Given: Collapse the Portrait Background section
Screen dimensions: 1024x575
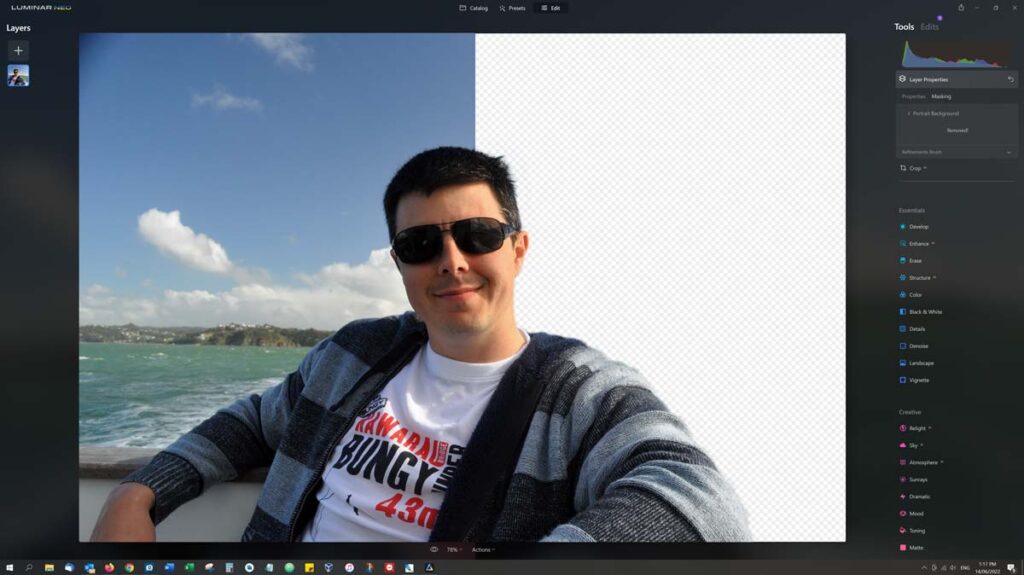Looking at the screenshot, I should click(907, 114).
